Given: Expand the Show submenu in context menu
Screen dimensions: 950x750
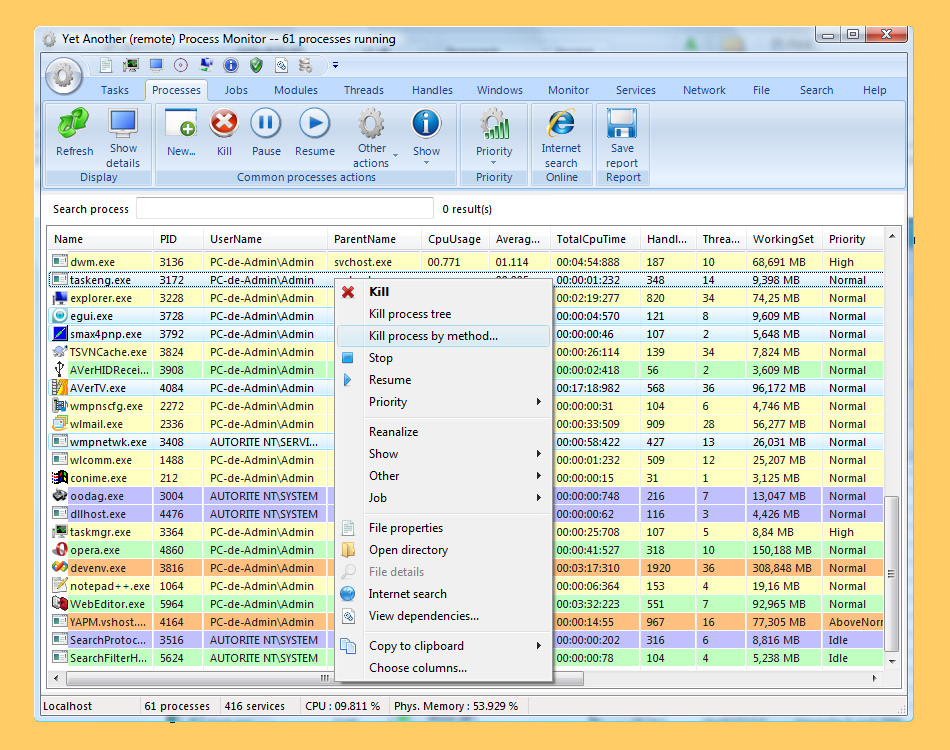Looking at the screenshot, I should point(443,454).
